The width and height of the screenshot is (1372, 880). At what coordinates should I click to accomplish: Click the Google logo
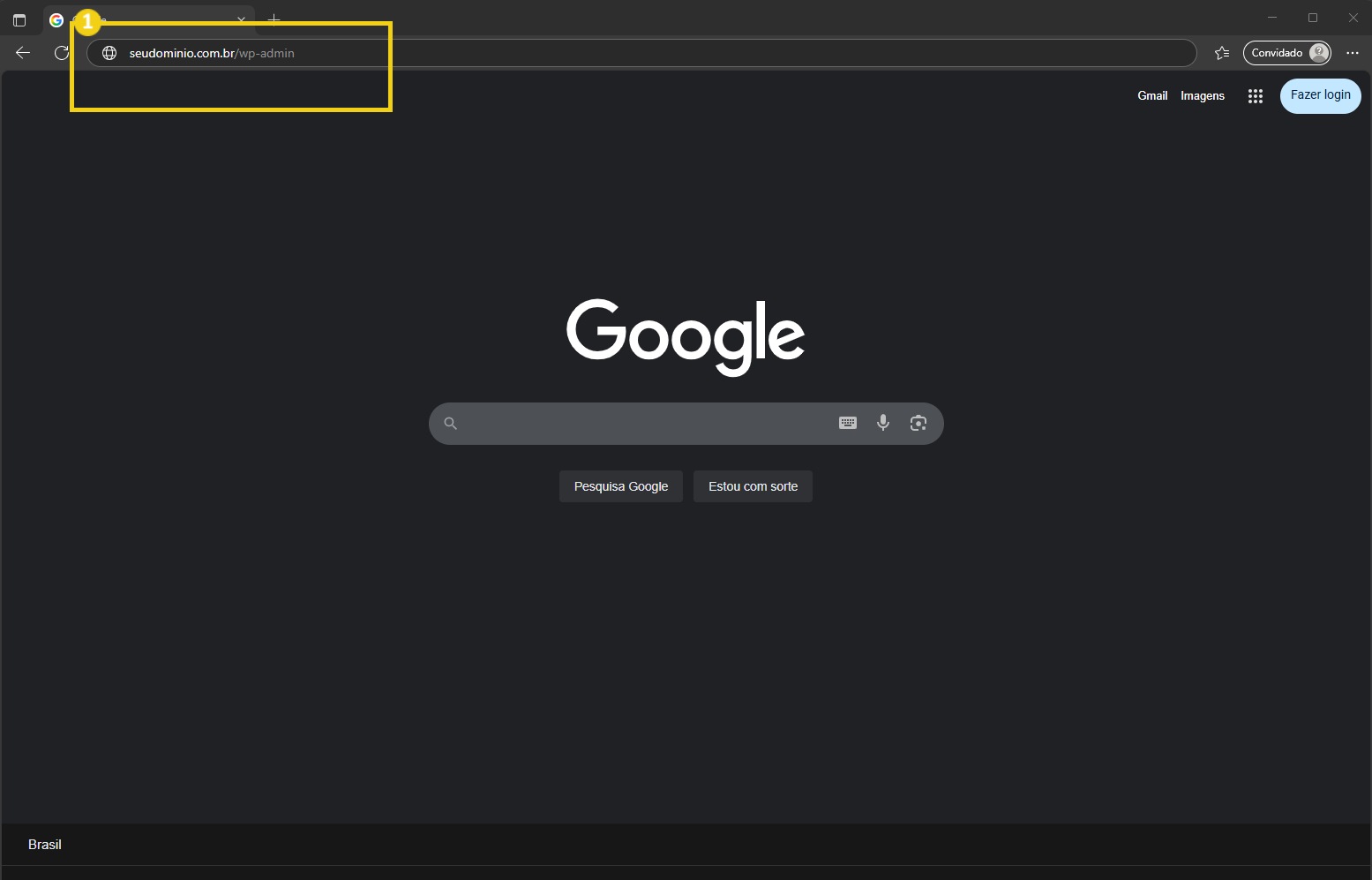point(686,336)
